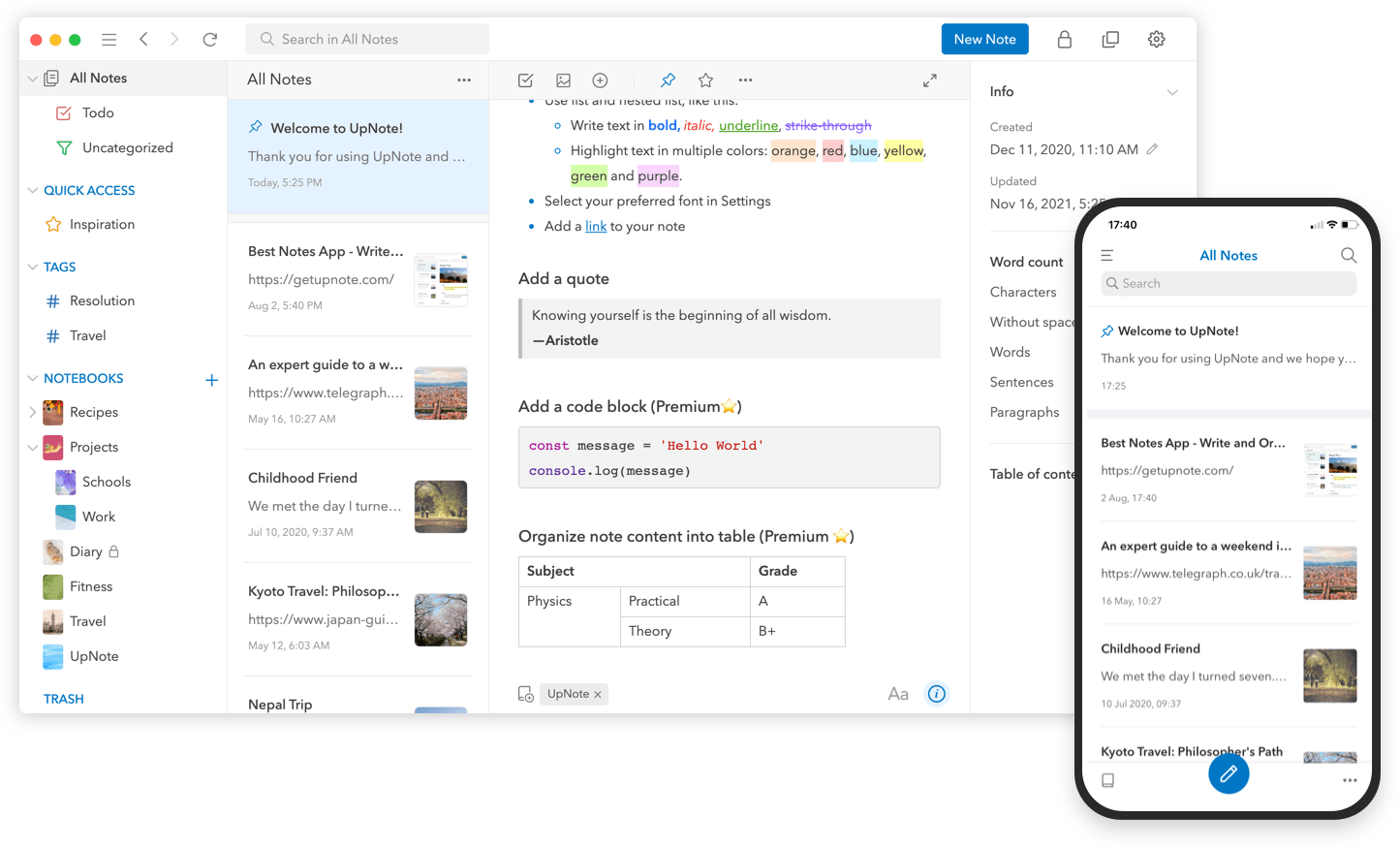This screenshot has height=849, width=1400.
Task: Open the phone bottom ellipsis menu
Action: [1349, 780]
